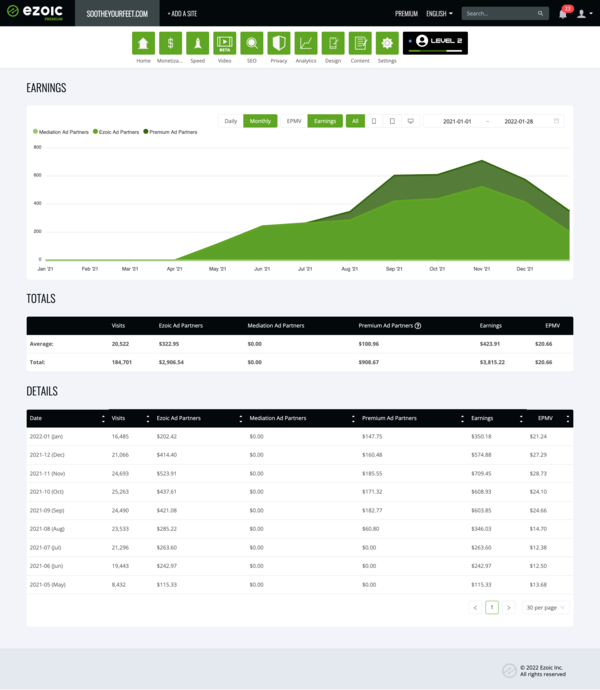Open the notifications bell
This screenshot has width=600, height=690.
point(563,14)
